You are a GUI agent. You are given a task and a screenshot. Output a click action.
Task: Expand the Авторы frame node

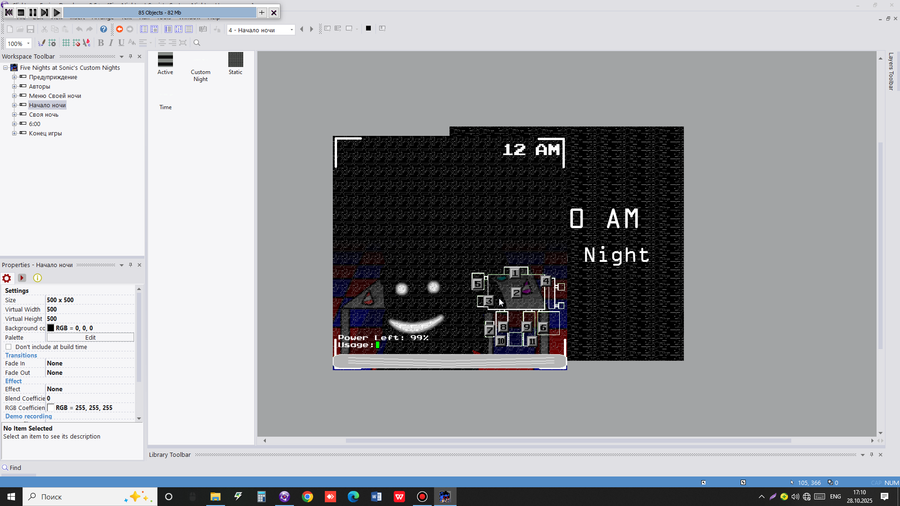pos(14,86)
